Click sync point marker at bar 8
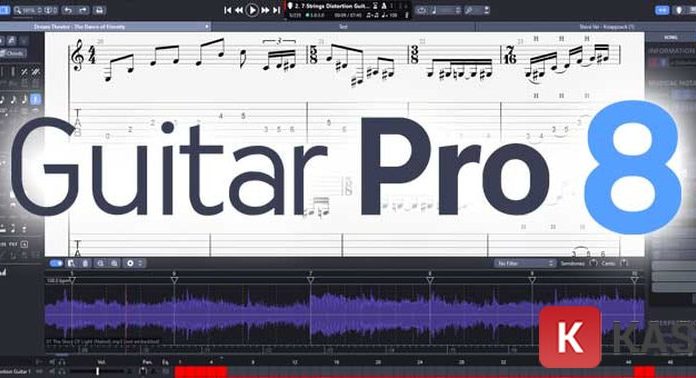Viewport: 696px width, 378px height. point(430,280)
